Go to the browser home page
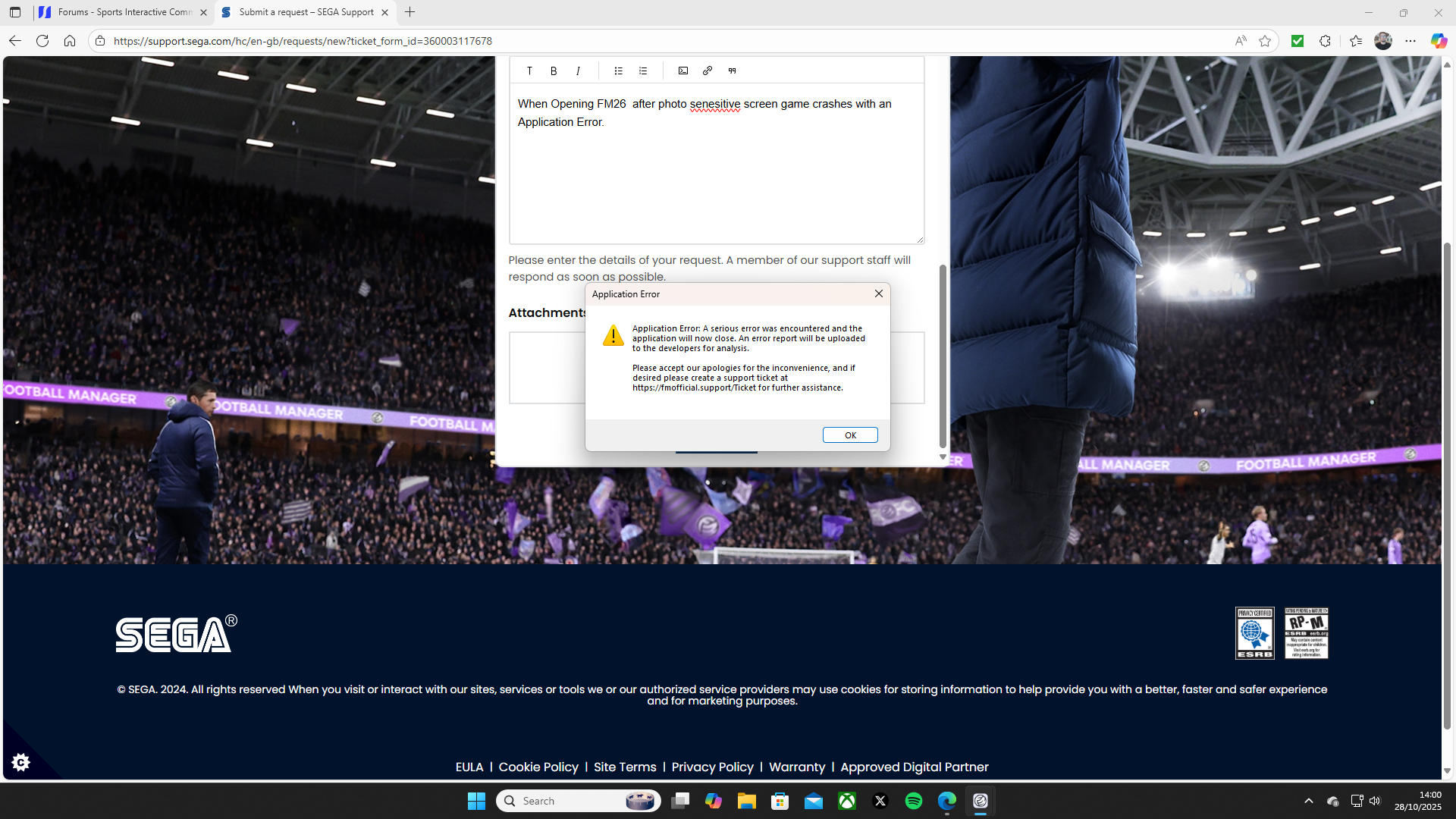This screenshot has width=1456, height=819. coord(70,41)
